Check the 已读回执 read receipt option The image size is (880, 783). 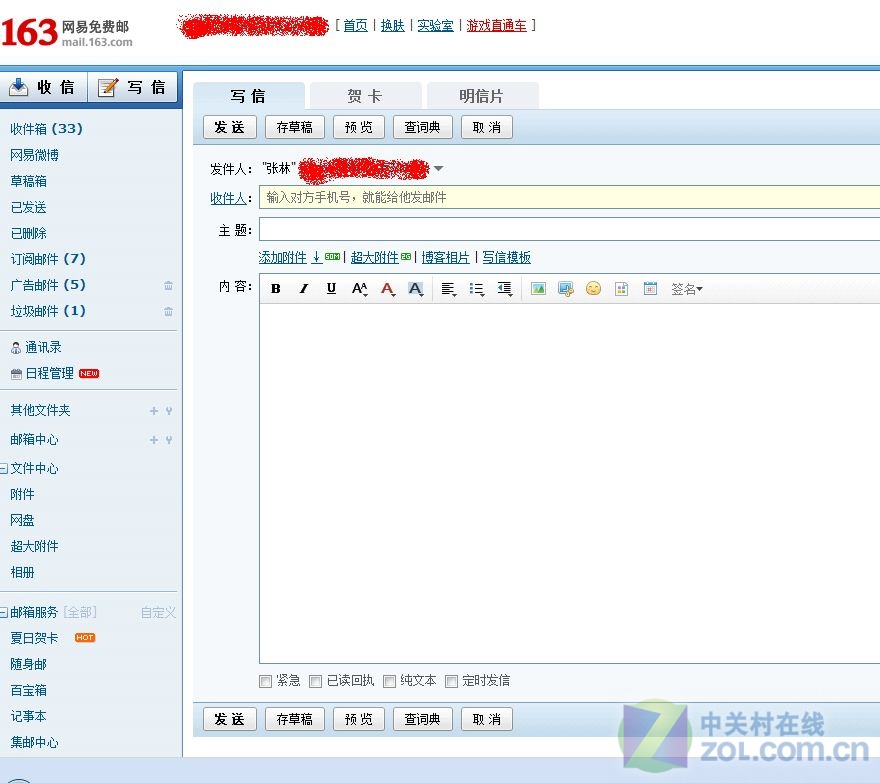coord(316,680)
